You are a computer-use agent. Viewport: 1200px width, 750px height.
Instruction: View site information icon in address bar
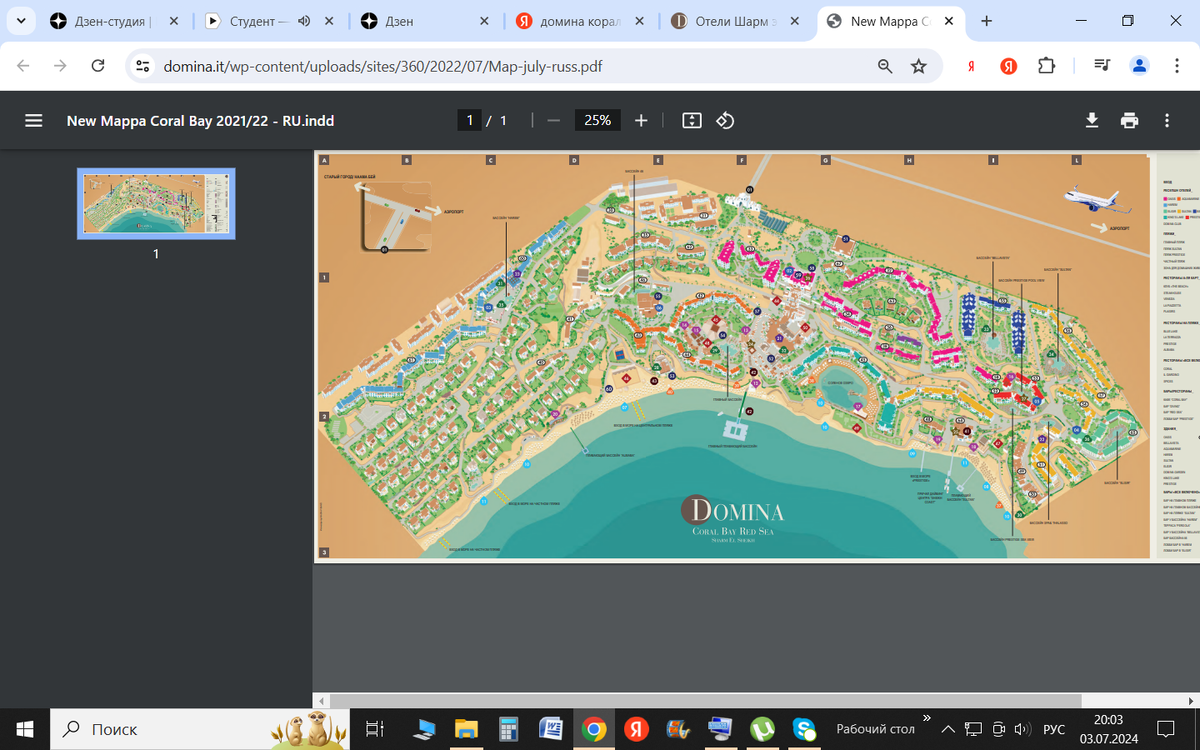(x=143, y=66)
